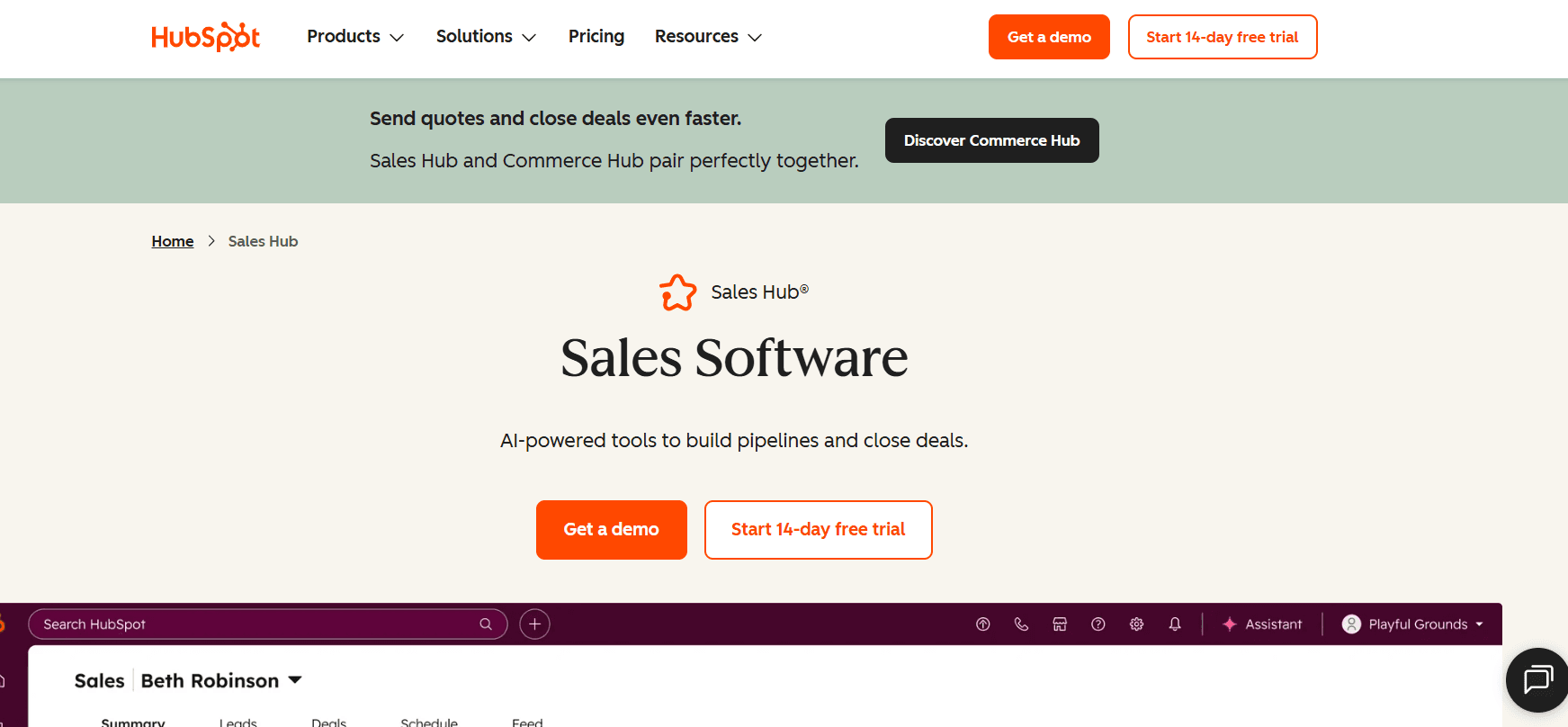The width and height of the screenshot is (1568, 727).
Task: Click the Sales Software heading
Action: point(734,358)
